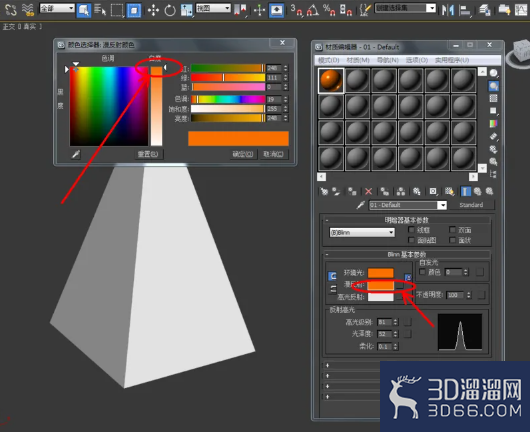Click the Edit Named Selection Sets icon

pyautogui.click(x=365, y=10)
